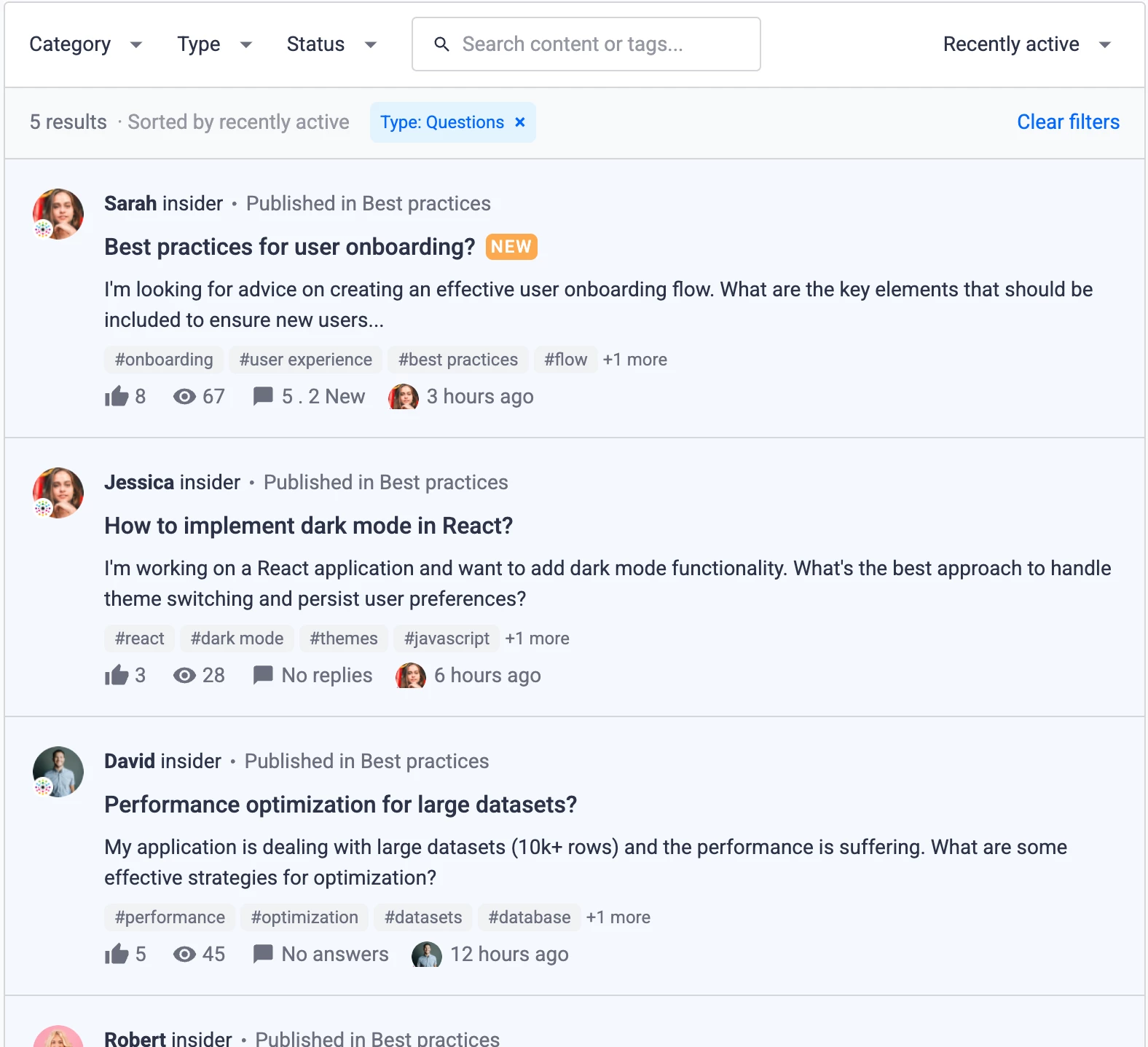Click the #database tag
Screen dimensions: 1148x1047
pyautogui.click(x=530, y=917)
